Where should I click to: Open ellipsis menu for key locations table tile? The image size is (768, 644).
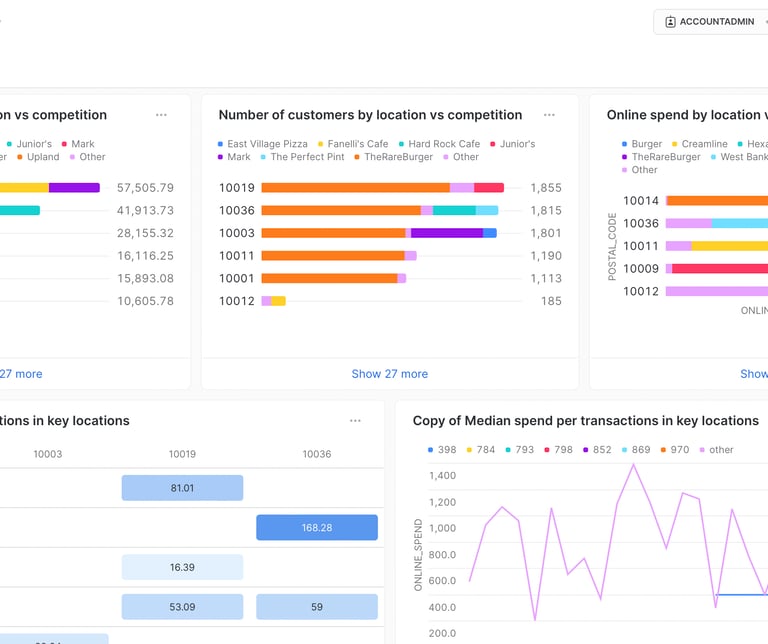coord(355,421)
